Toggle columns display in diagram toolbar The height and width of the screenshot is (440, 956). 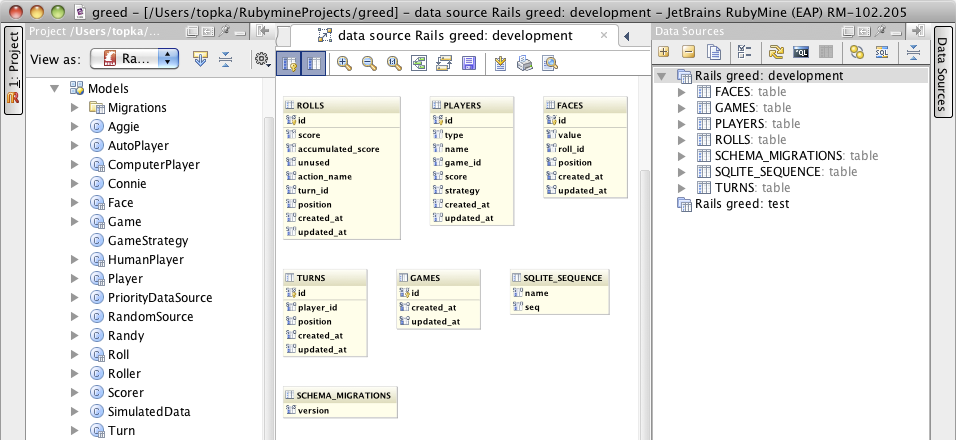coord(313,63)
